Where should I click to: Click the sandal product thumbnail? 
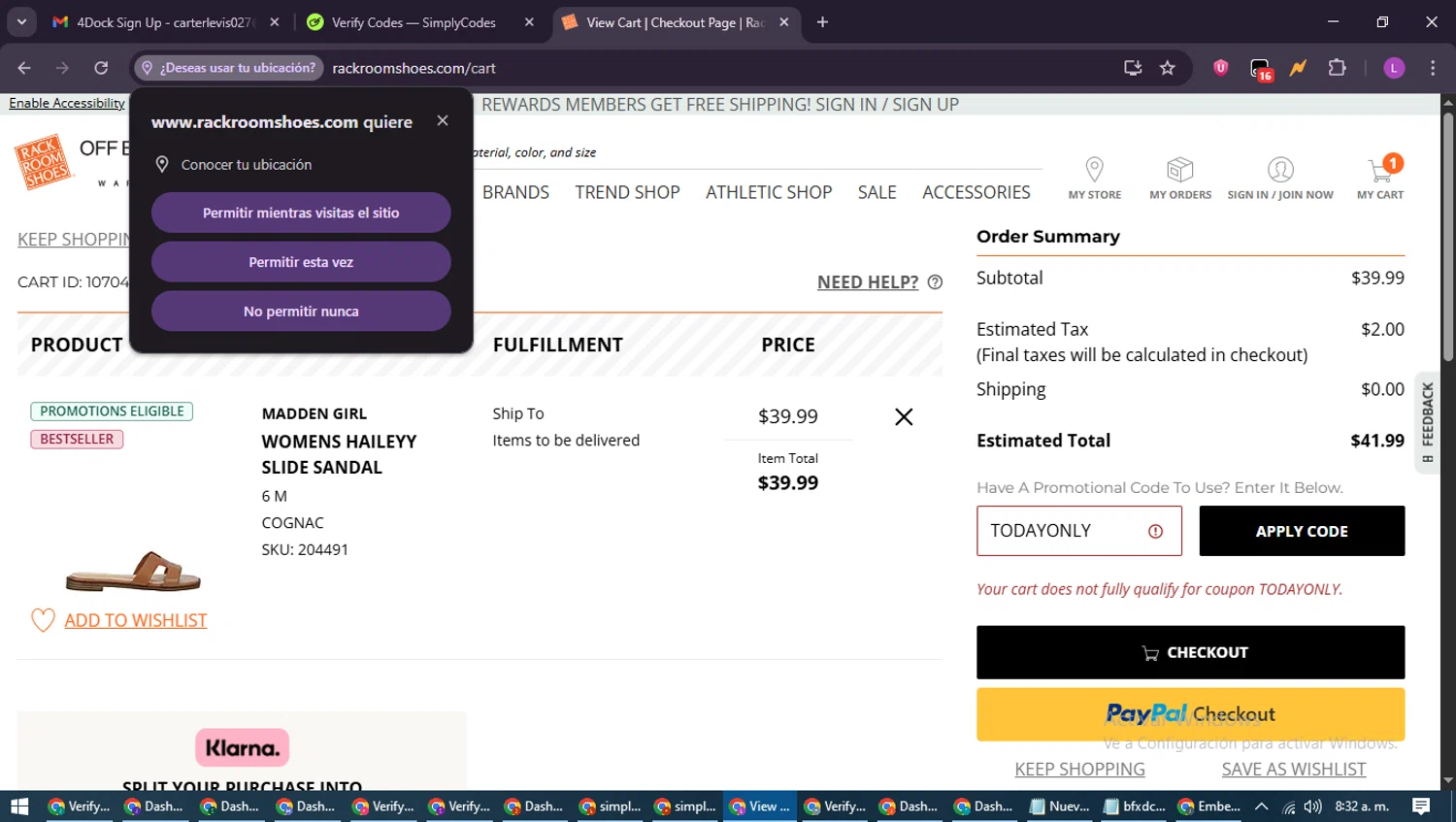(133, 571)
